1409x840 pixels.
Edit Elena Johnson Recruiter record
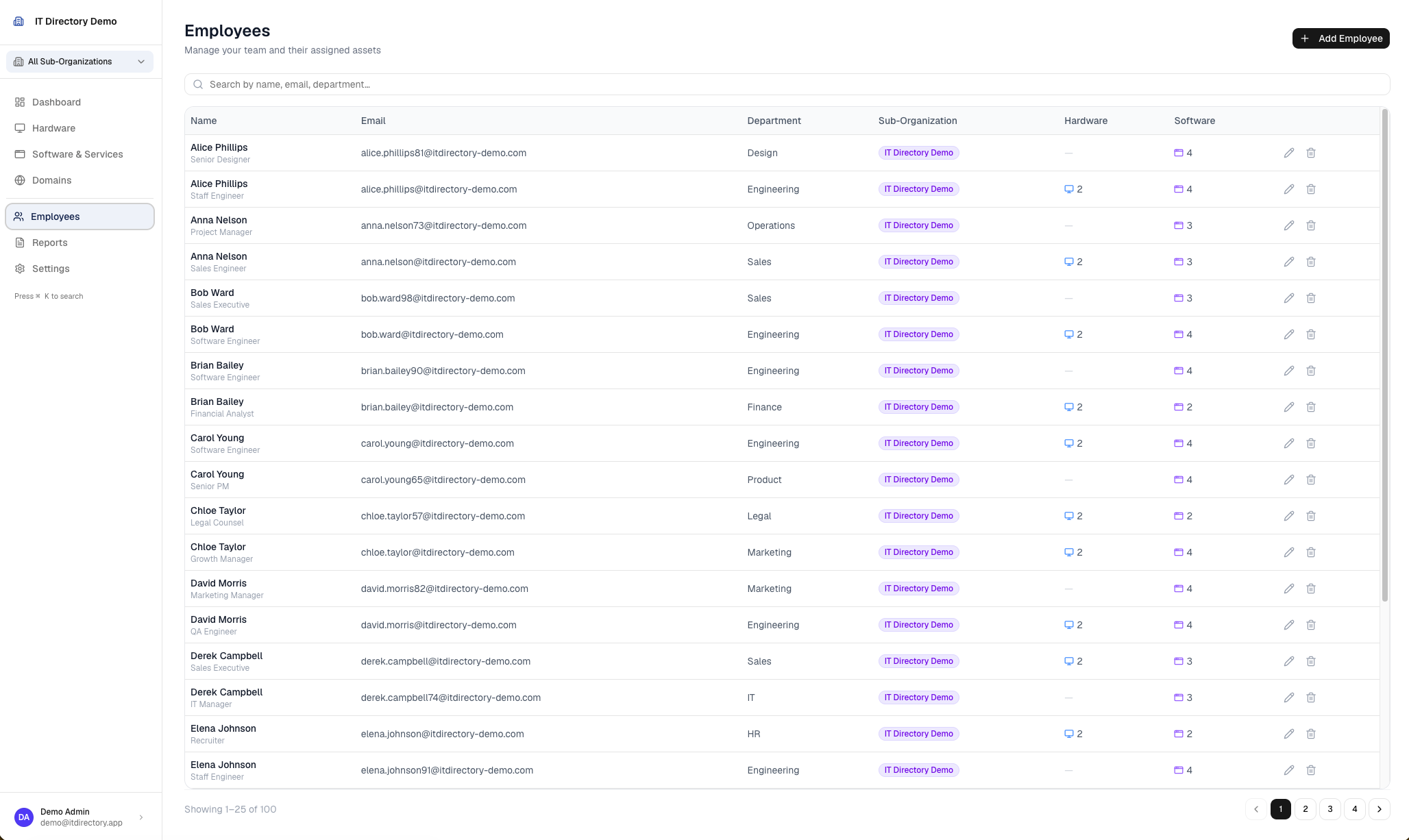[1289, 734]
